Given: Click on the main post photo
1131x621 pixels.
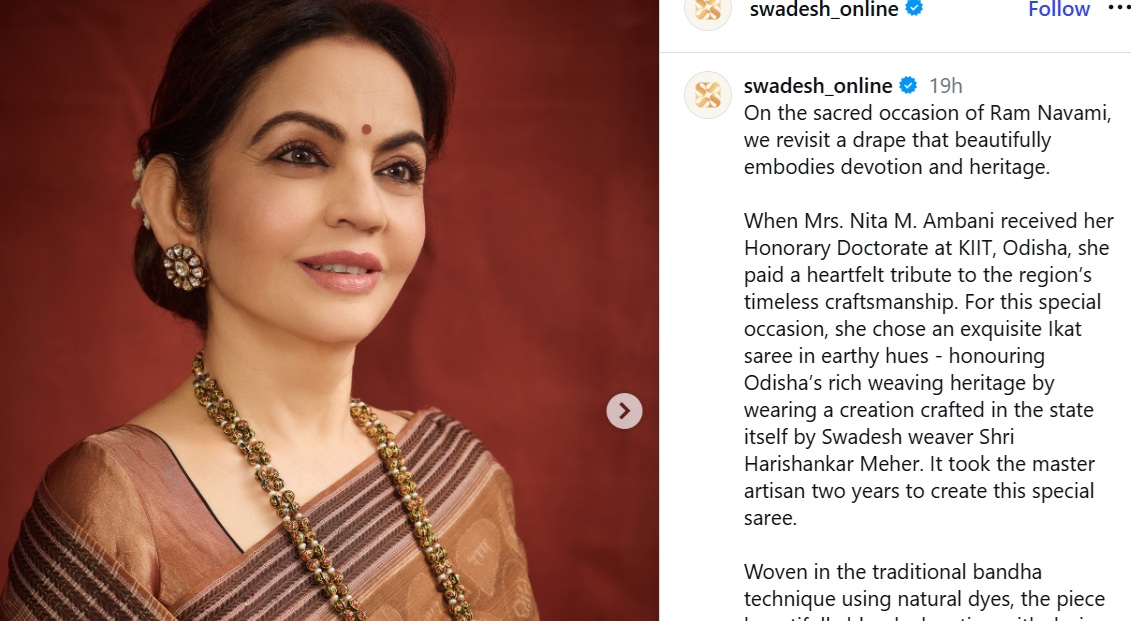Looking at the screenshot, I should point(329,310).
